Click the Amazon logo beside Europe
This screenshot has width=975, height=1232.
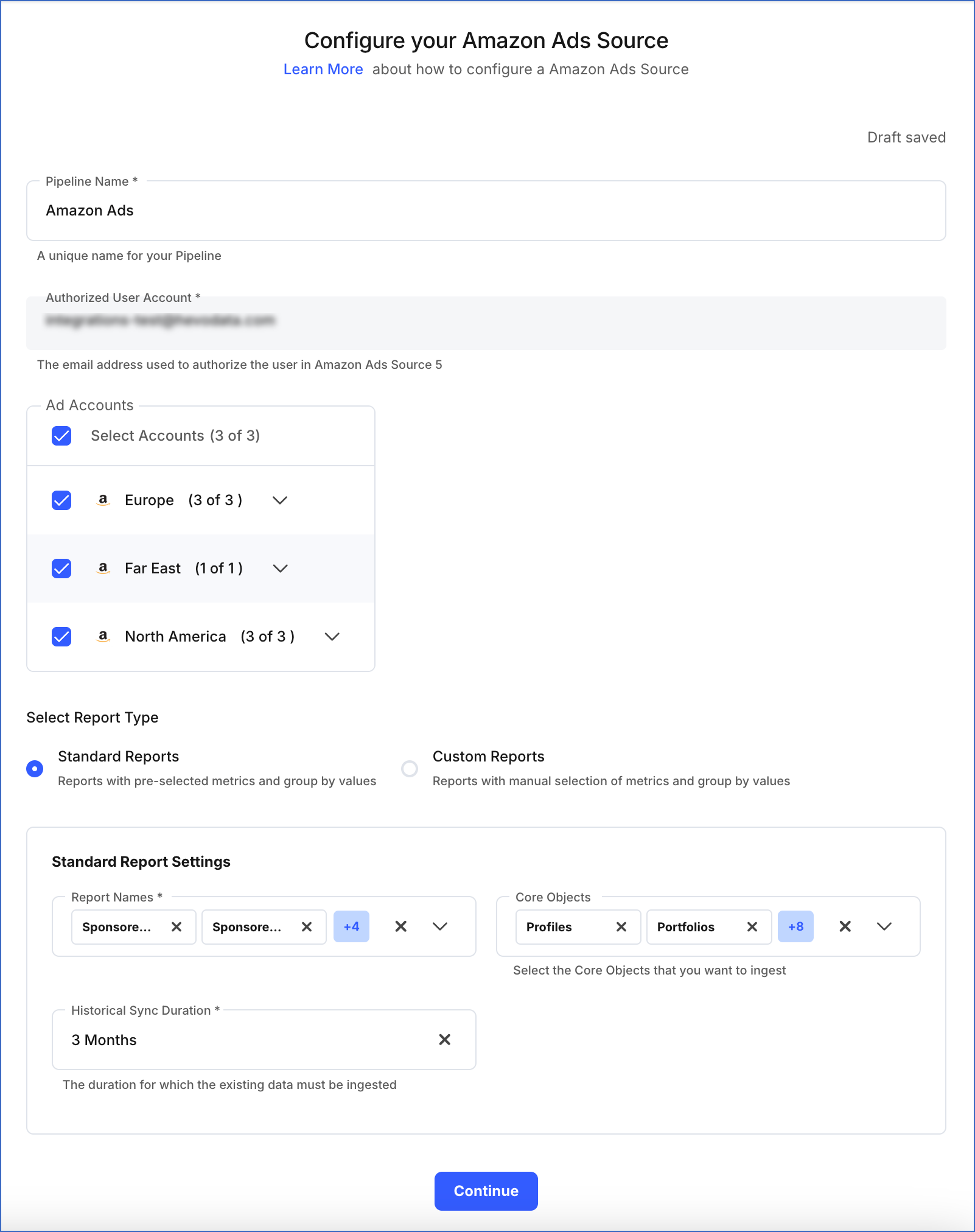(x=103, y=500)
